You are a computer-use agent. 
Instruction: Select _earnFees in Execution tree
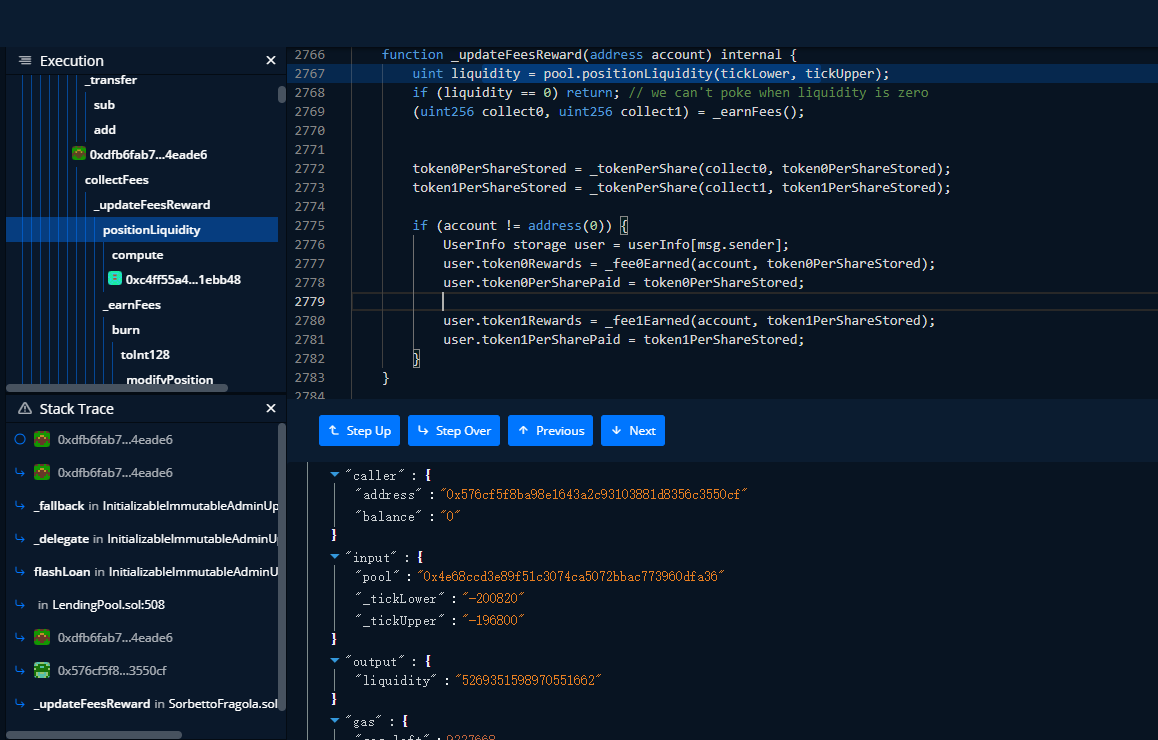(131, 305)
